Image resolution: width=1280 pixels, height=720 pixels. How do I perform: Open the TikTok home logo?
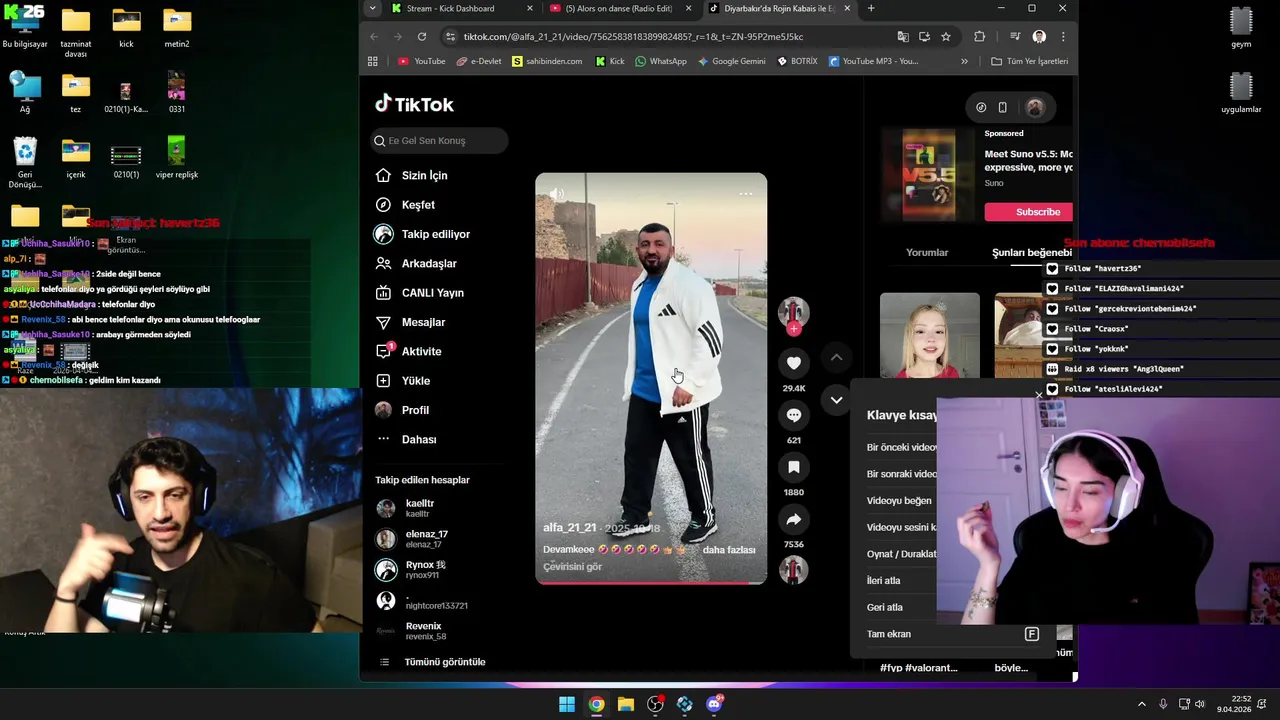414,104
